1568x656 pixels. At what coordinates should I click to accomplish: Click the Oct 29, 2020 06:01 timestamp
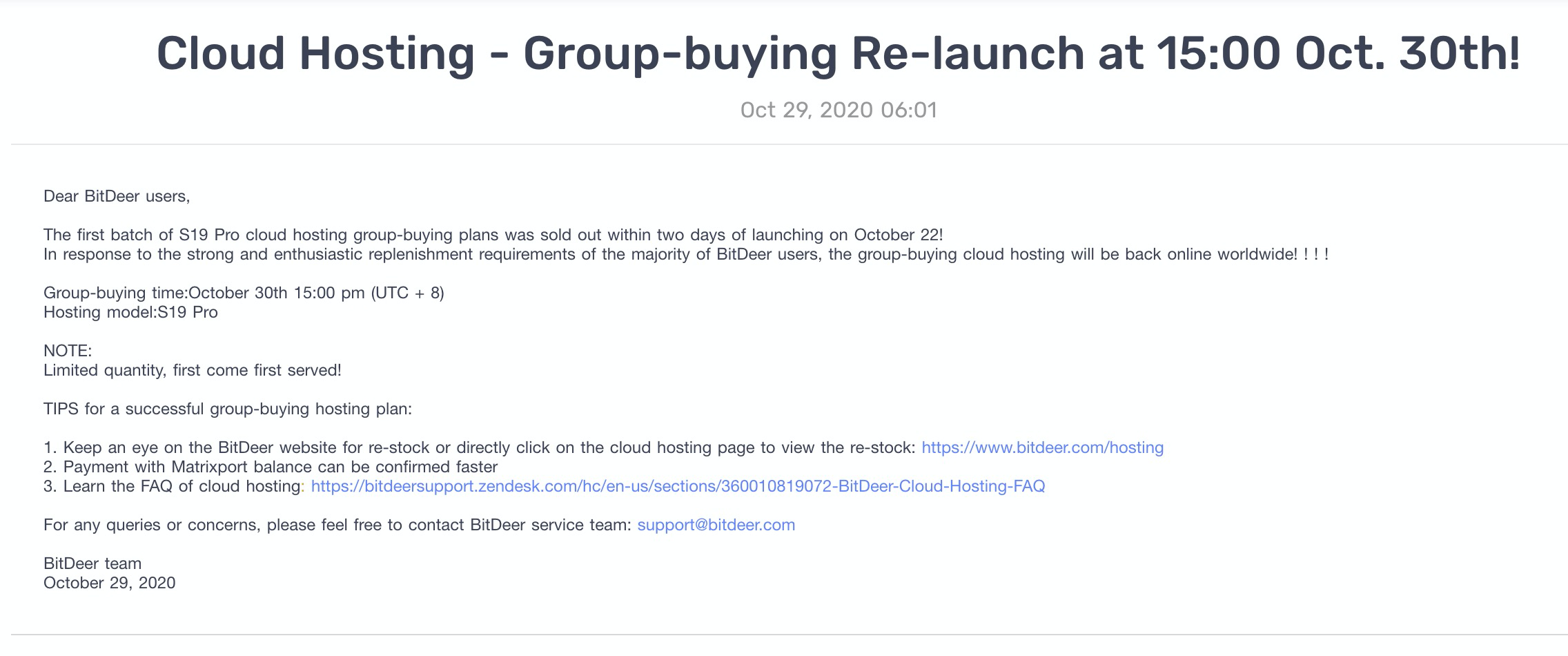(838, 110)
